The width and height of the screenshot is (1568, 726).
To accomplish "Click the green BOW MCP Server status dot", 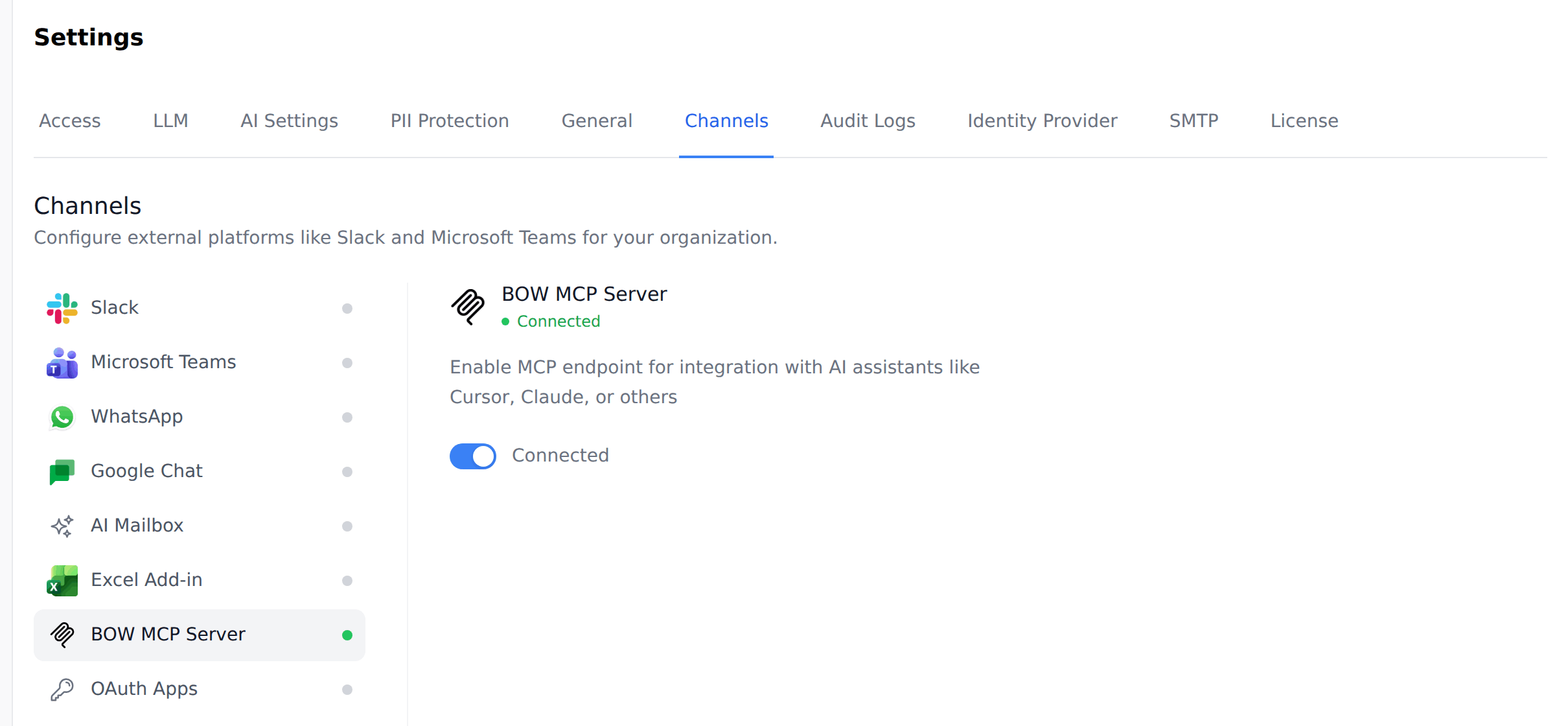I will (x=347, y=635).
